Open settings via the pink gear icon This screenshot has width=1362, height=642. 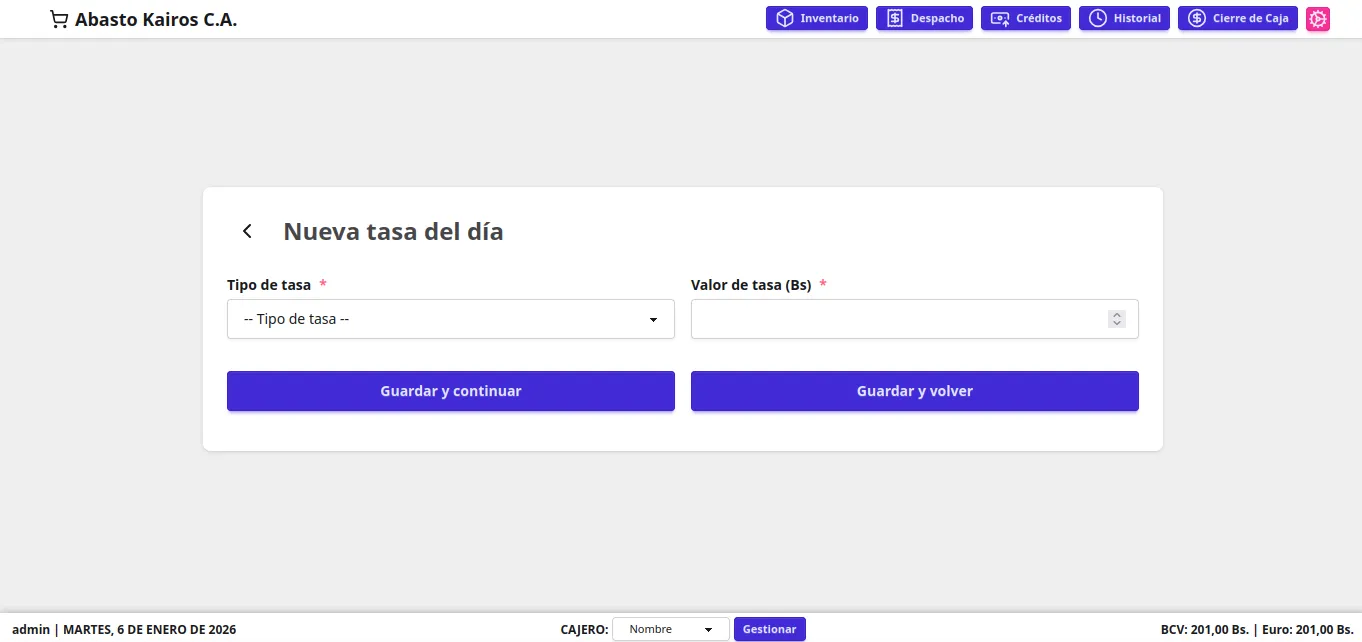click(1318, 19)
